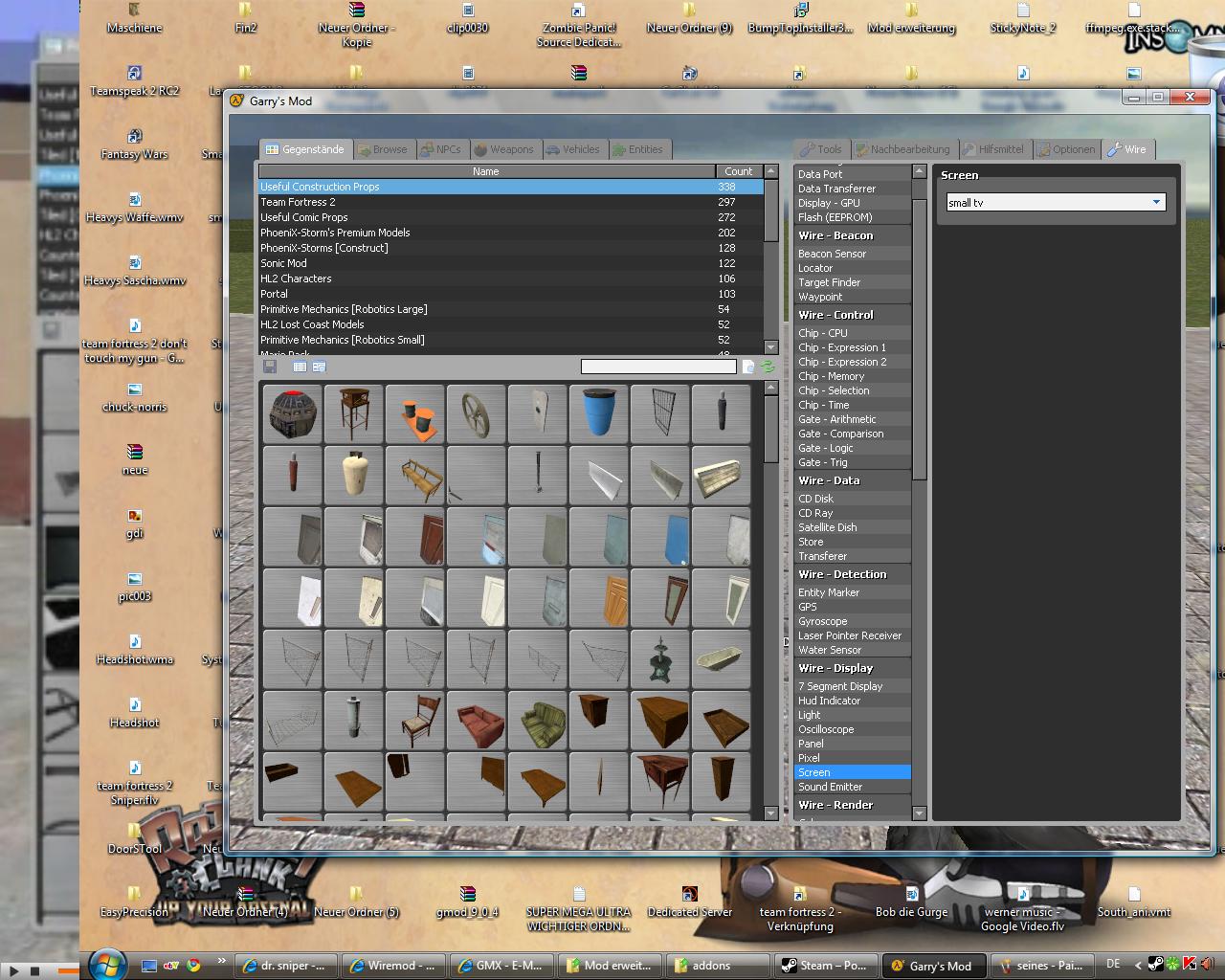Screen dimensions: 1225x980
Task: Open the Steam taskbar button
Action: click(824, 966)
